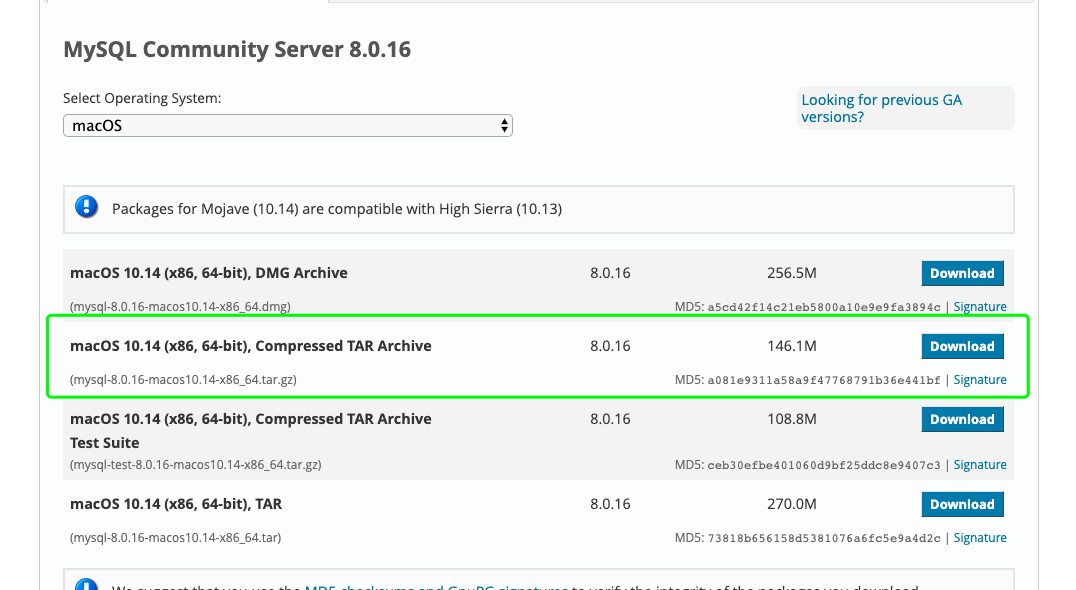
Task: Click the Looking for previous GA versions link
Action: click(x=881, y=108)
